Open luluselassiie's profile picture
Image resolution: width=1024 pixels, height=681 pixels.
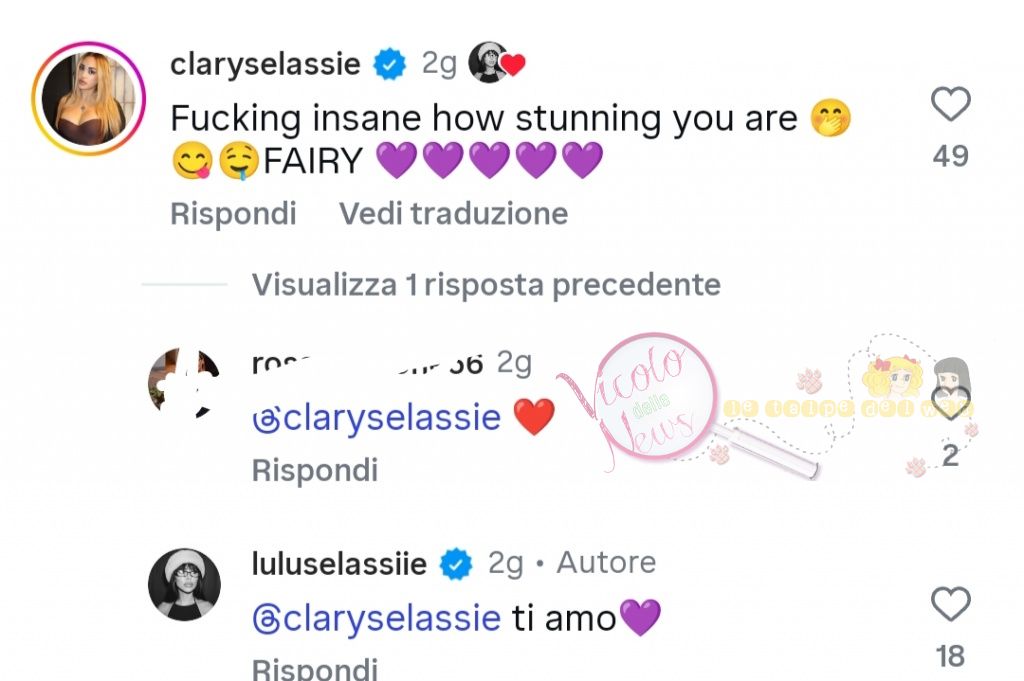click(x=184, y=584)
